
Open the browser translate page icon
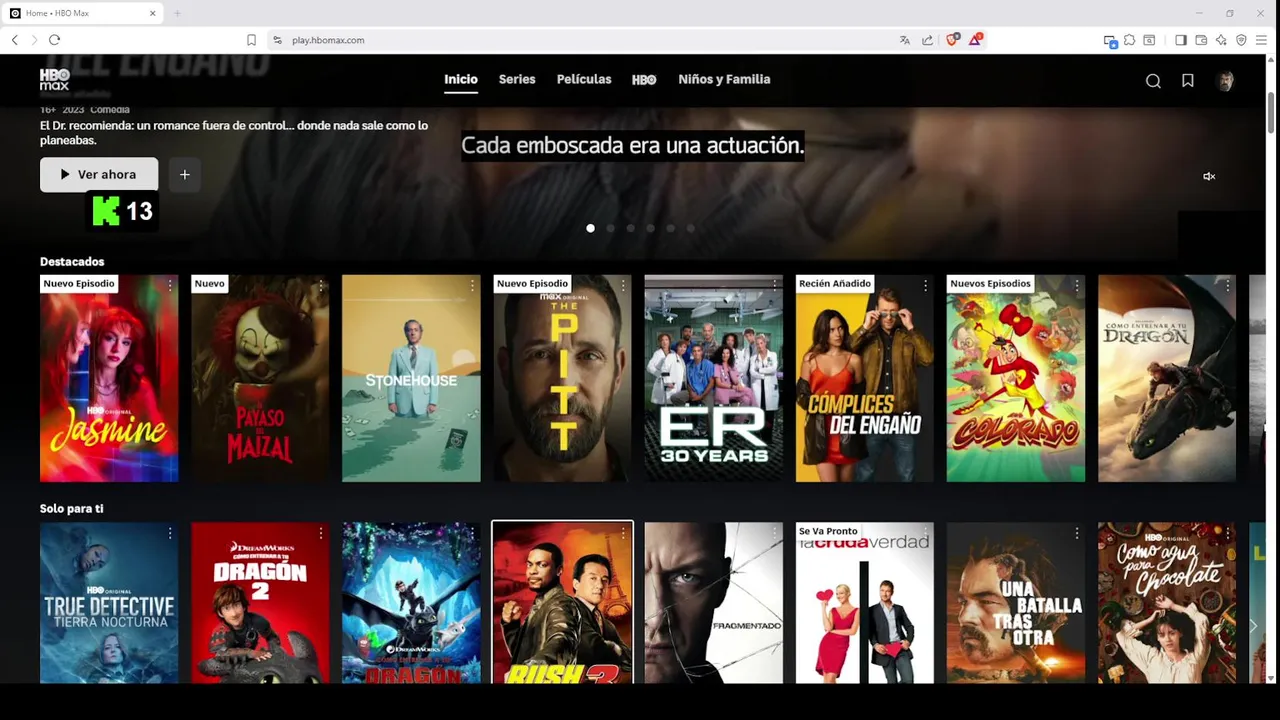(905, 40)
